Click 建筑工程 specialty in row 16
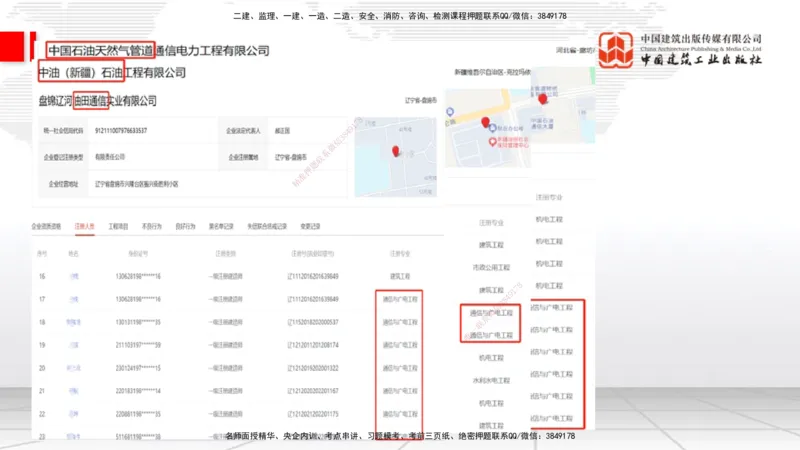 click(400, 277)
